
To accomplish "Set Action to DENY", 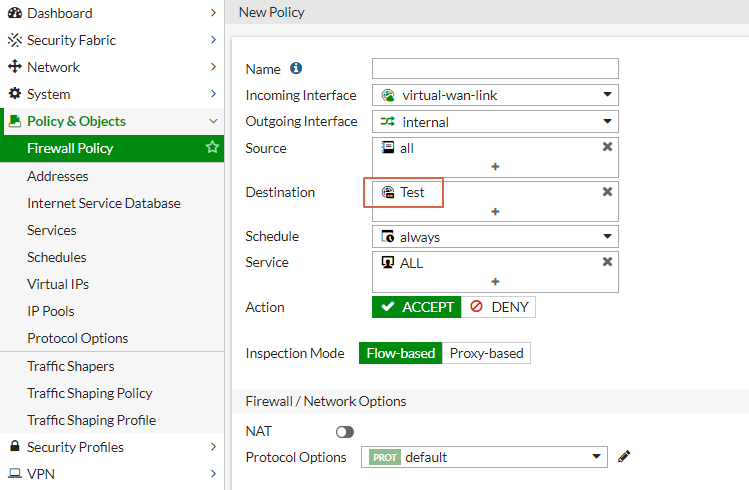I will tap(499, 307).
